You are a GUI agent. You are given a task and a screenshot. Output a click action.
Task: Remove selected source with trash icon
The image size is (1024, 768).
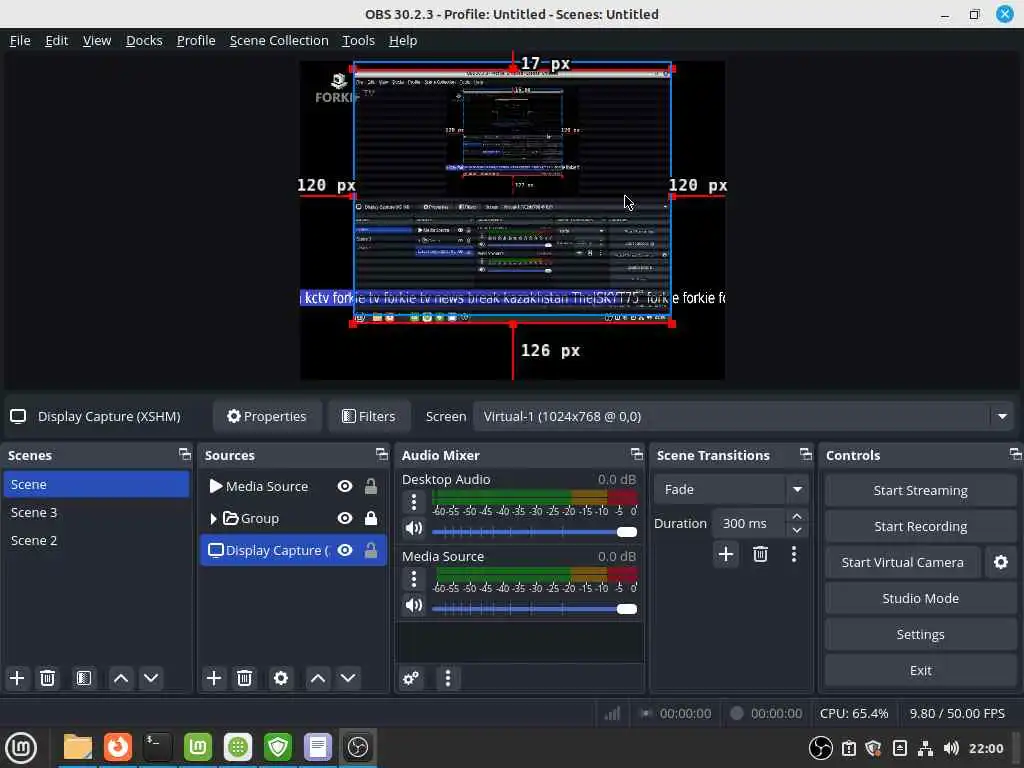coord(244,678)
